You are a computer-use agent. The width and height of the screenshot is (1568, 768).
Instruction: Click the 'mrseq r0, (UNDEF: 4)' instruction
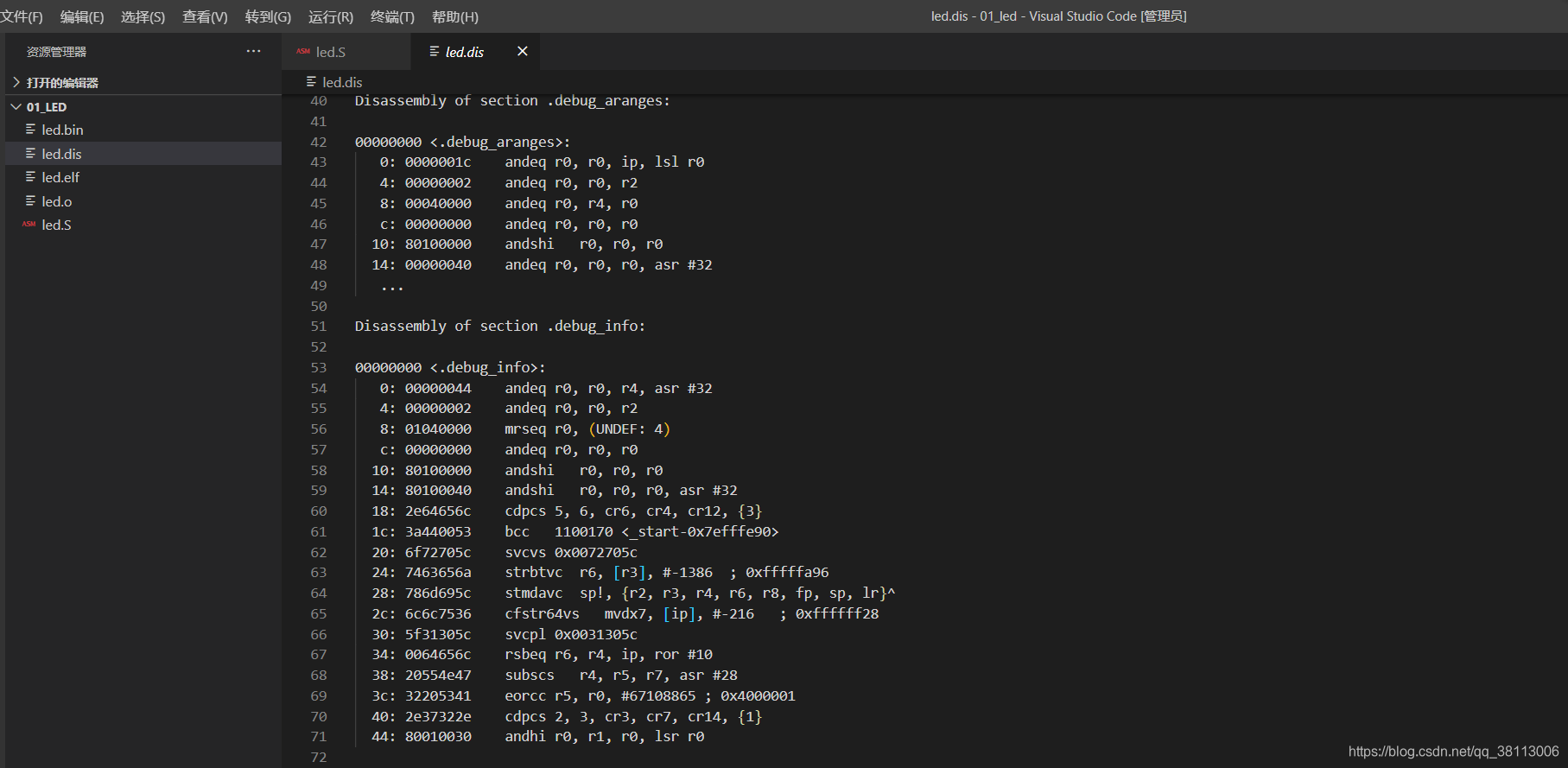pyautogui.click(x=587, y=429)
